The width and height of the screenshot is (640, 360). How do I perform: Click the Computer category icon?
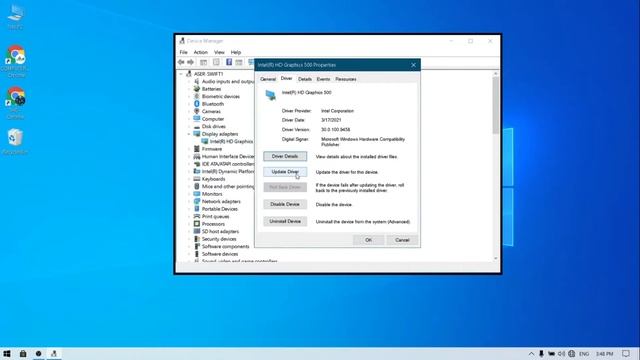(197, 119)
